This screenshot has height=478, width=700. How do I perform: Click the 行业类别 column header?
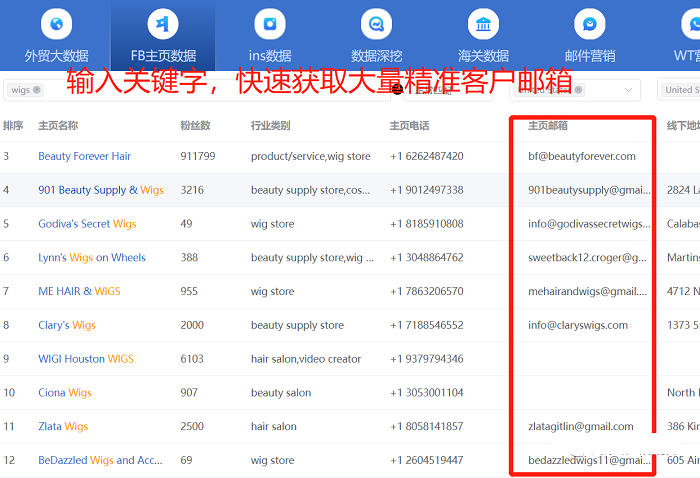coord(270,125)
